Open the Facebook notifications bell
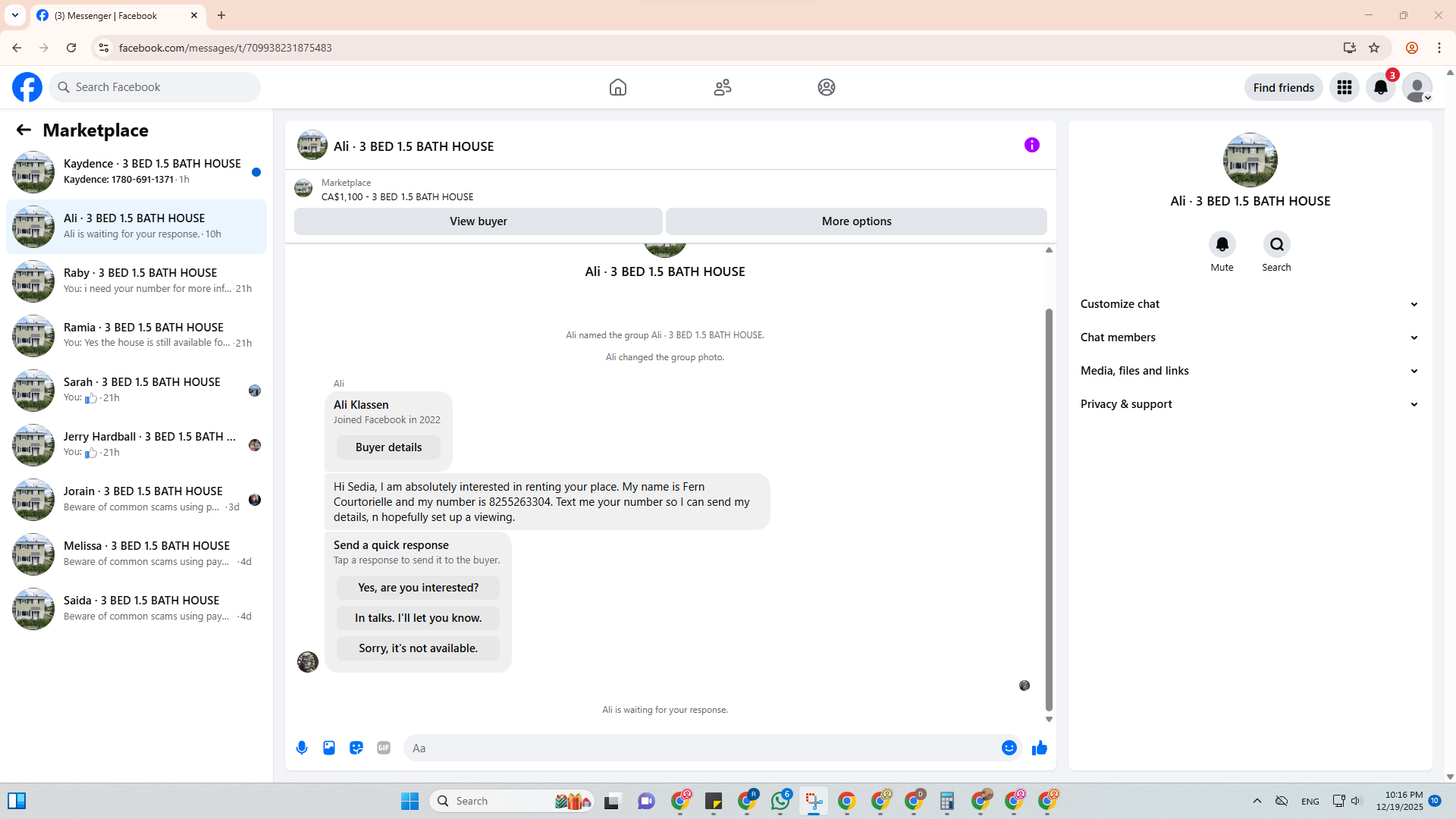Viewport: 1456px width, 819px height. click(1380, 87)
